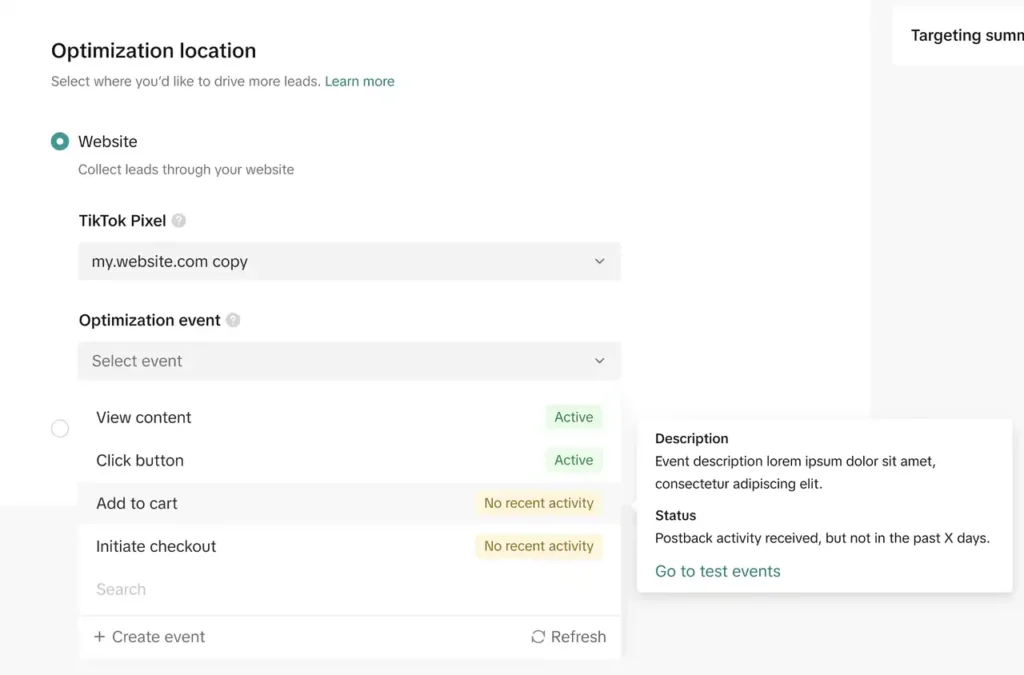Image resolution: width=1024 pixels, height=675 pixels.
Task: Click chevron arrow on my.website.com copy field
Action: click(599, 261)
